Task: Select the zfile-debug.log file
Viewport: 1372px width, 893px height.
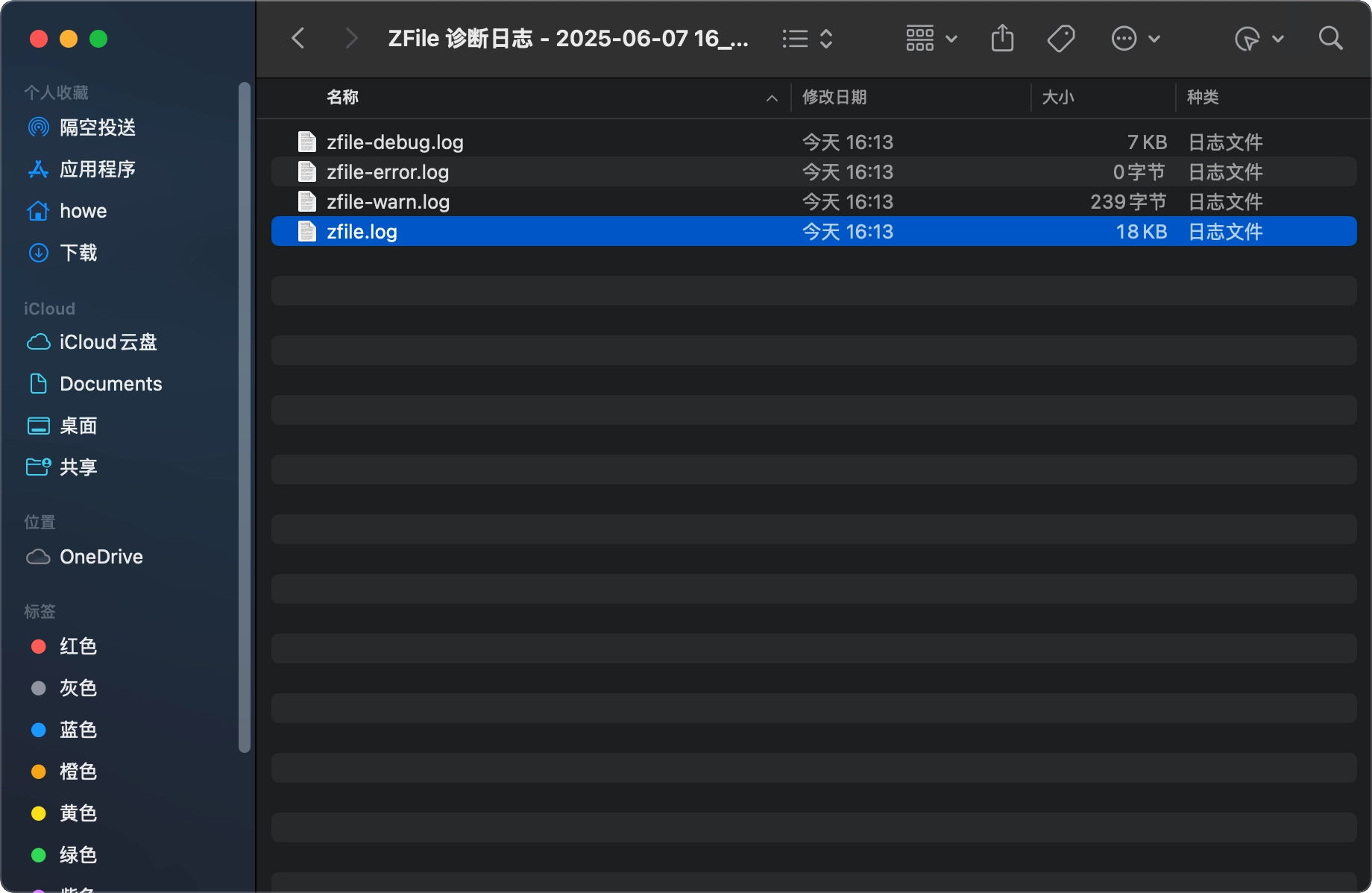Action: (814, 142)
